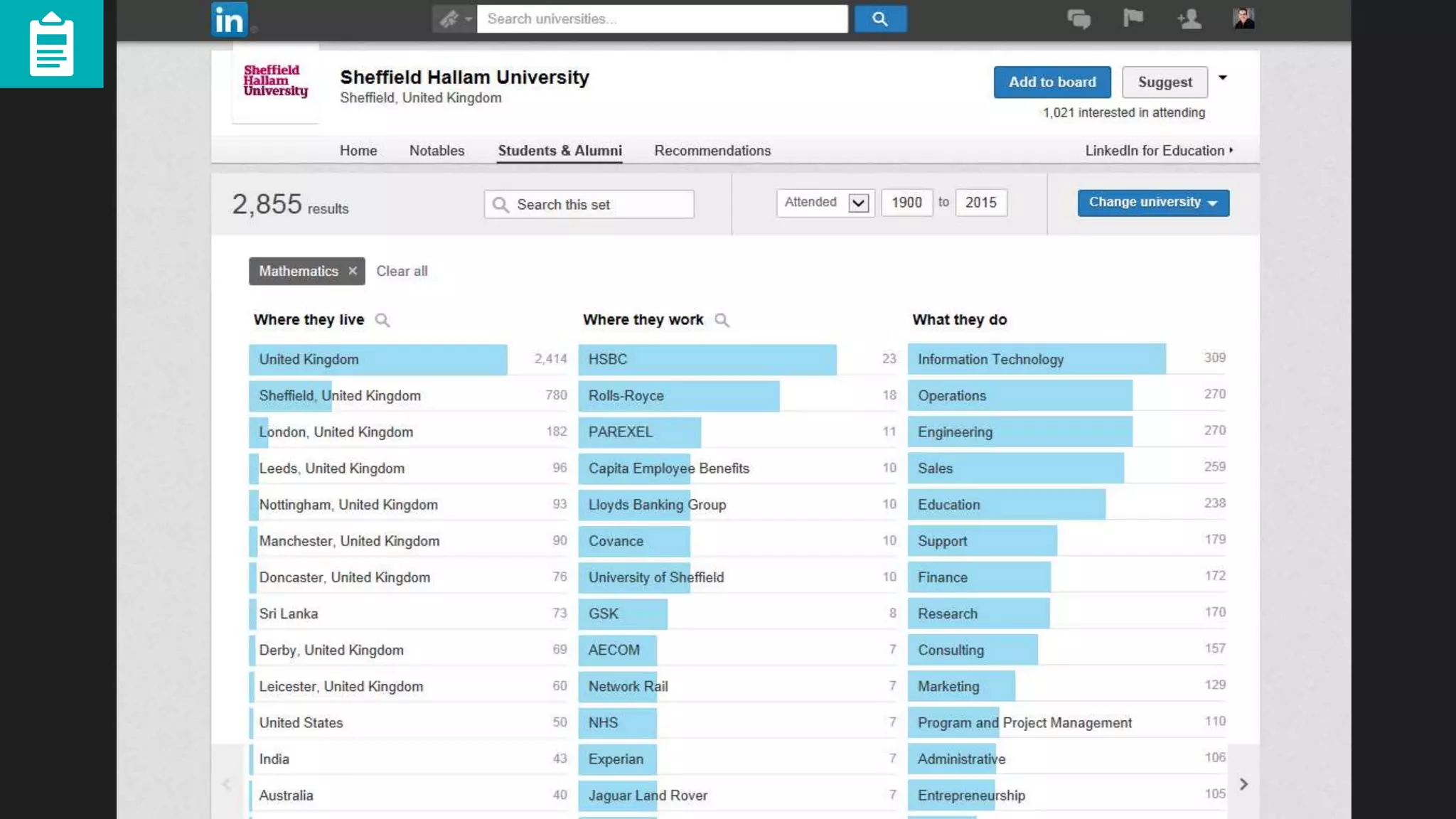Click the Clear all link

coord(402,271)
